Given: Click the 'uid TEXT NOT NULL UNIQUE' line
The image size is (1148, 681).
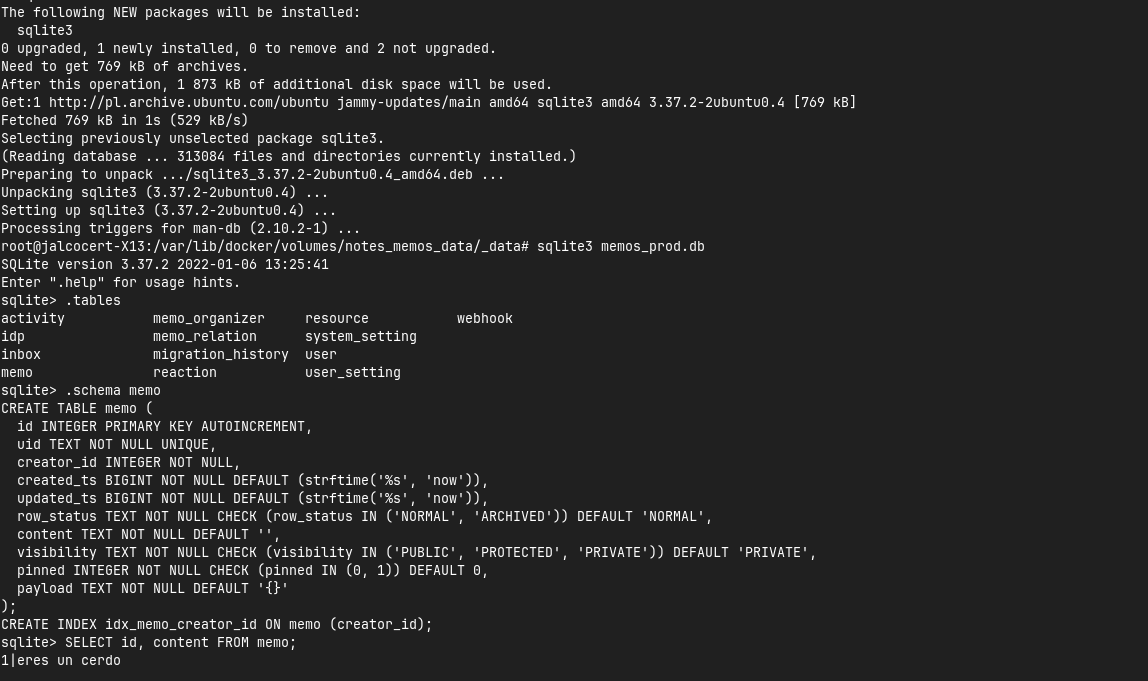Looking at the screenshot, I should coord(116,444).
